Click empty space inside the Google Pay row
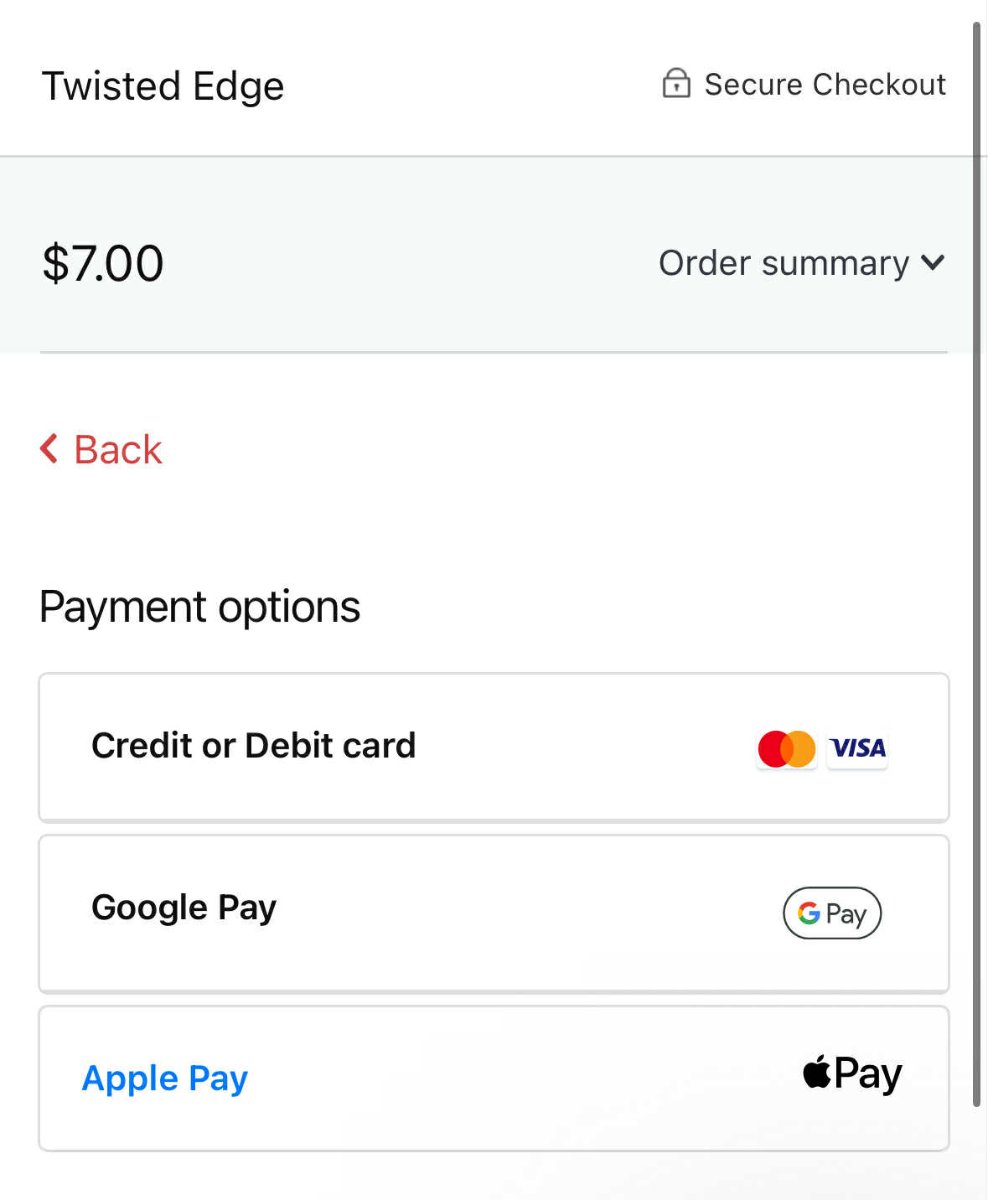Screen dimensions: 988x1200 (x=520, y=913)
